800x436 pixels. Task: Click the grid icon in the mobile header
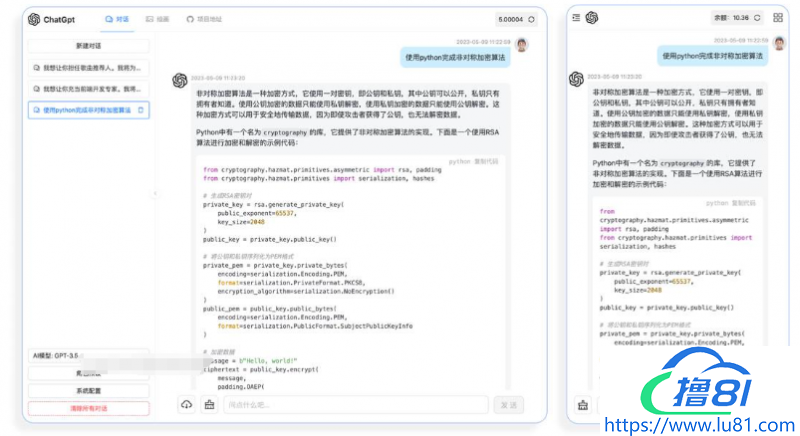(778, 17)
